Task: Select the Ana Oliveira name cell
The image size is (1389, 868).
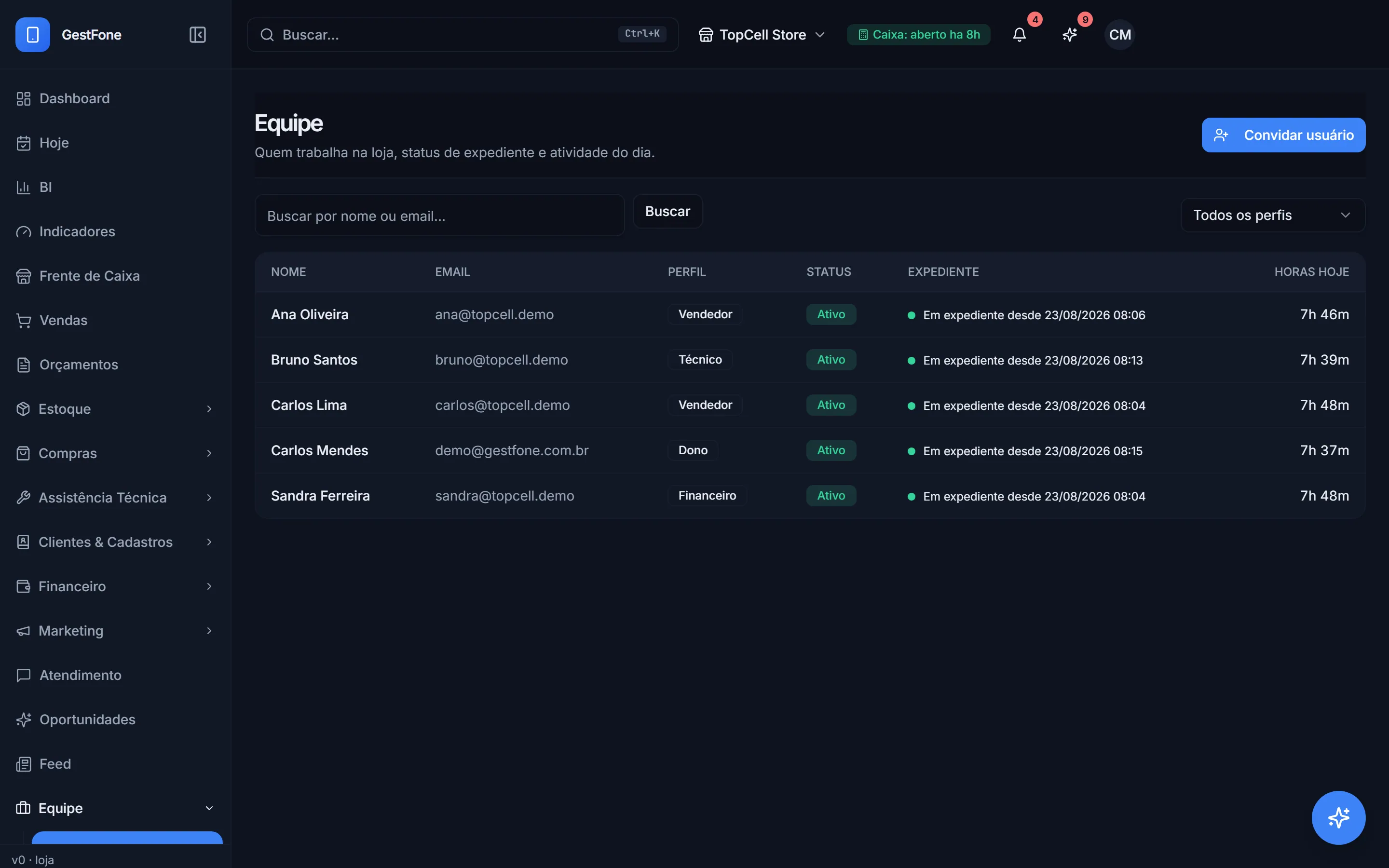Action: coord(309,314)
